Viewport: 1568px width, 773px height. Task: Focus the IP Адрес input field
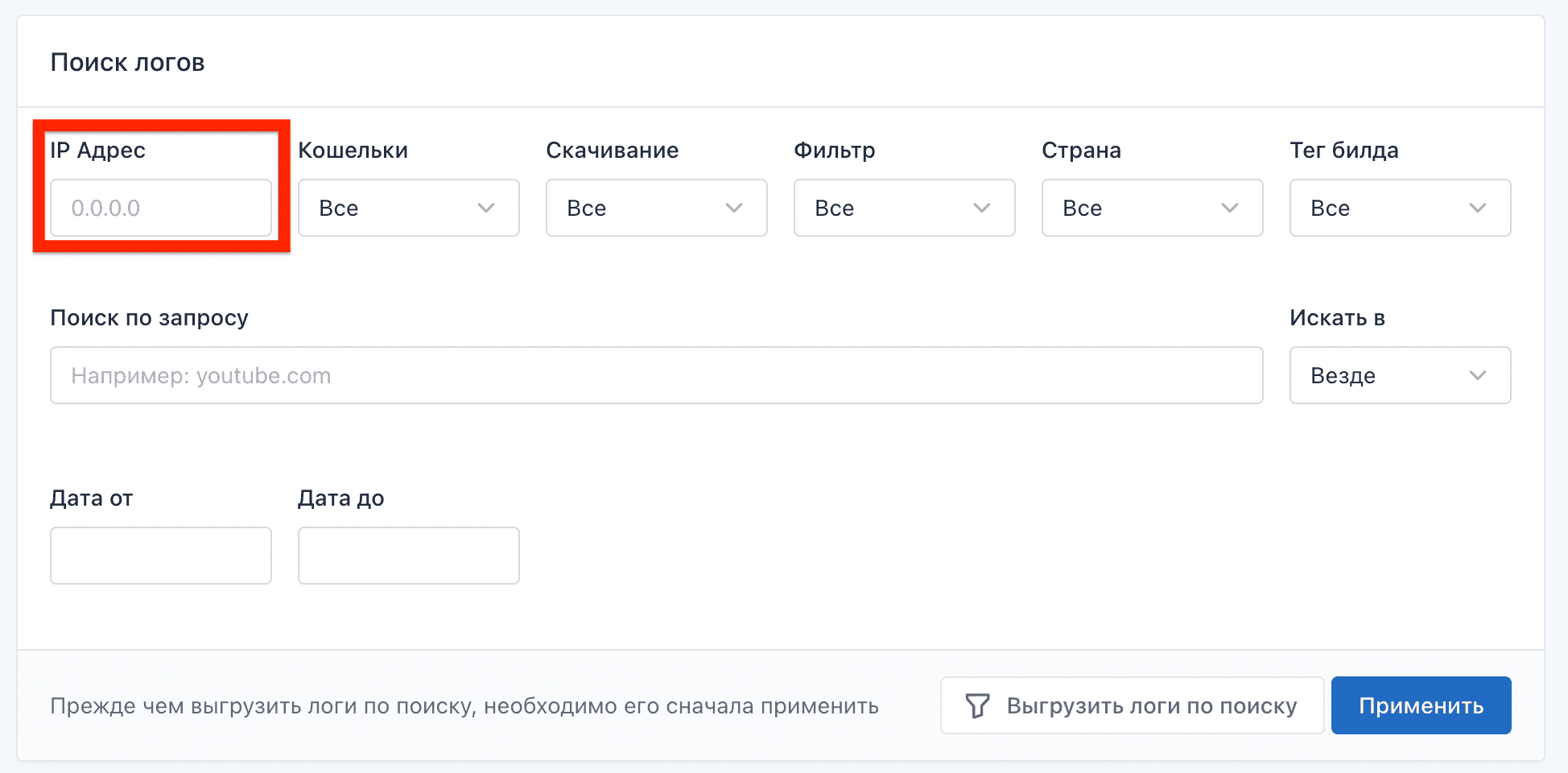[x=161, y=208]
